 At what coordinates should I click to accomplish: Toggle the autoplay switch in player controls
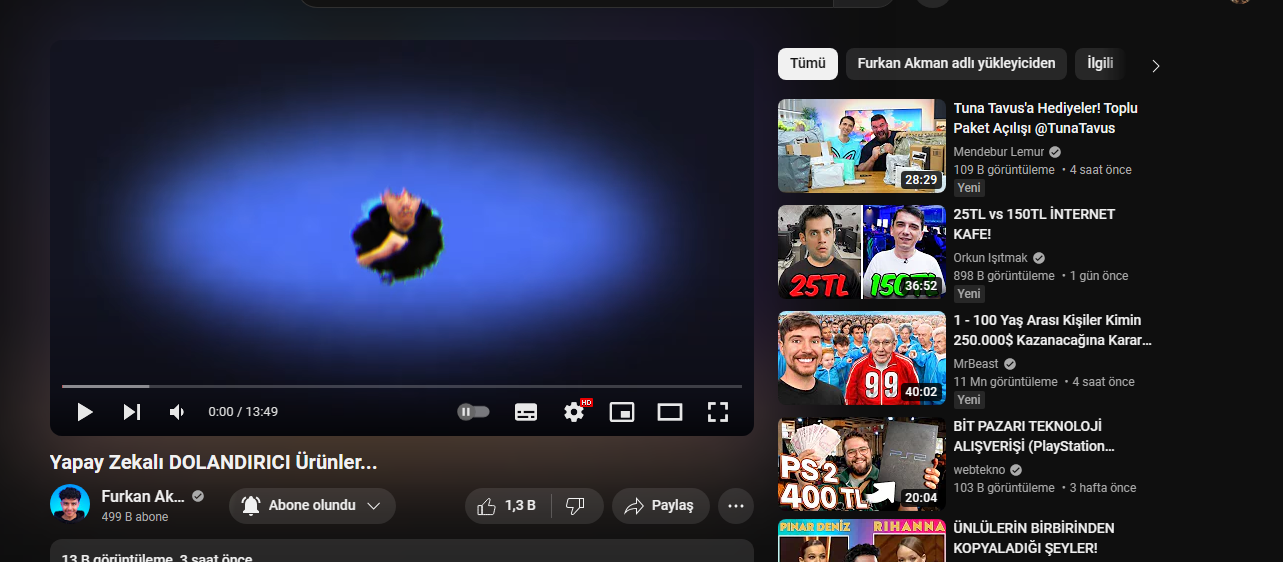click(x=473, y=412)
